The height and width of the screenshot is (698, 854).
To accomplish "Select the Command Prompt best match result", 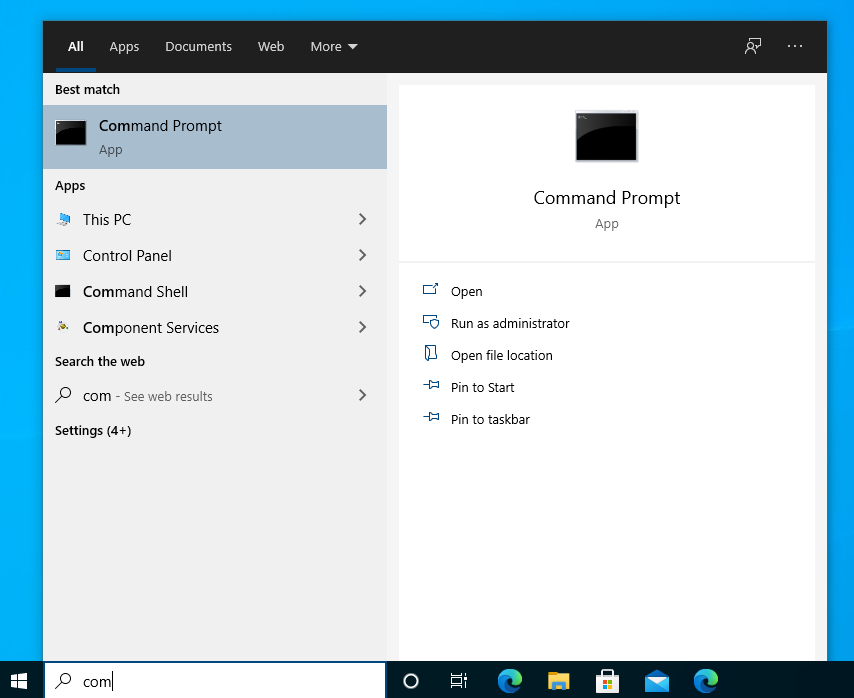I will click(x=215, y=137).
